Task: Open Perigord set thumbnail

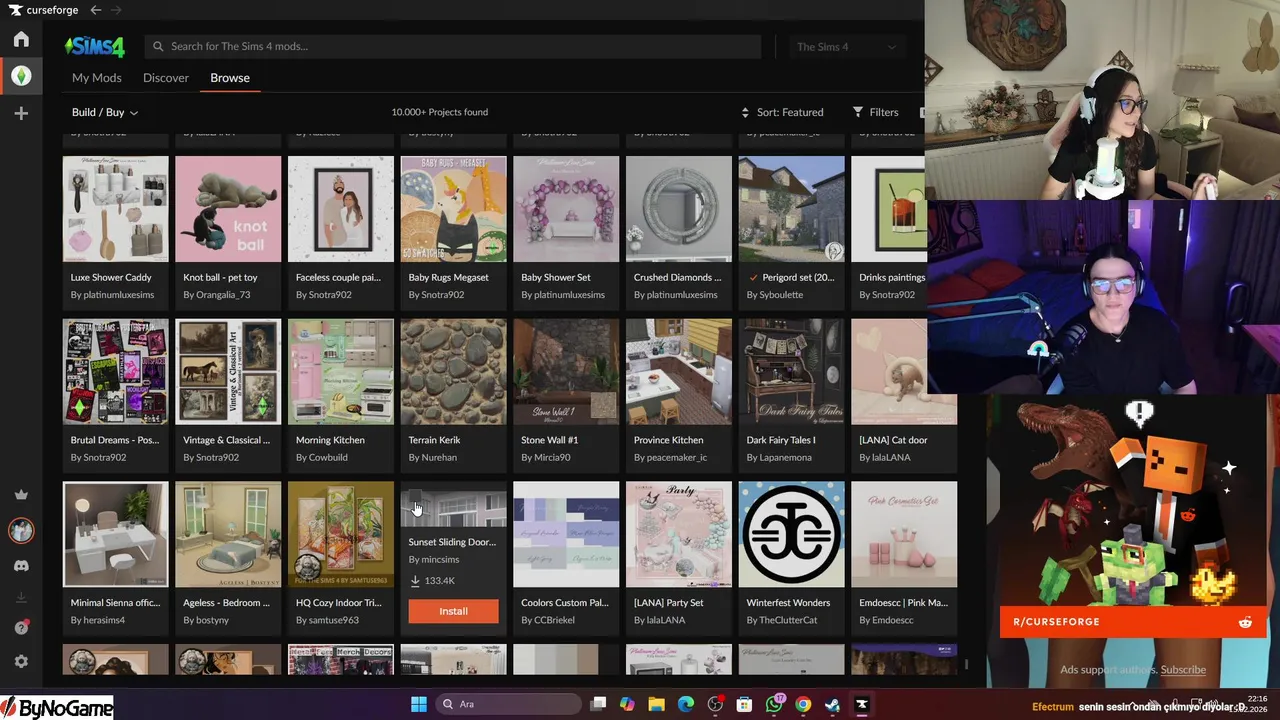Action: [x=791, y=209]
